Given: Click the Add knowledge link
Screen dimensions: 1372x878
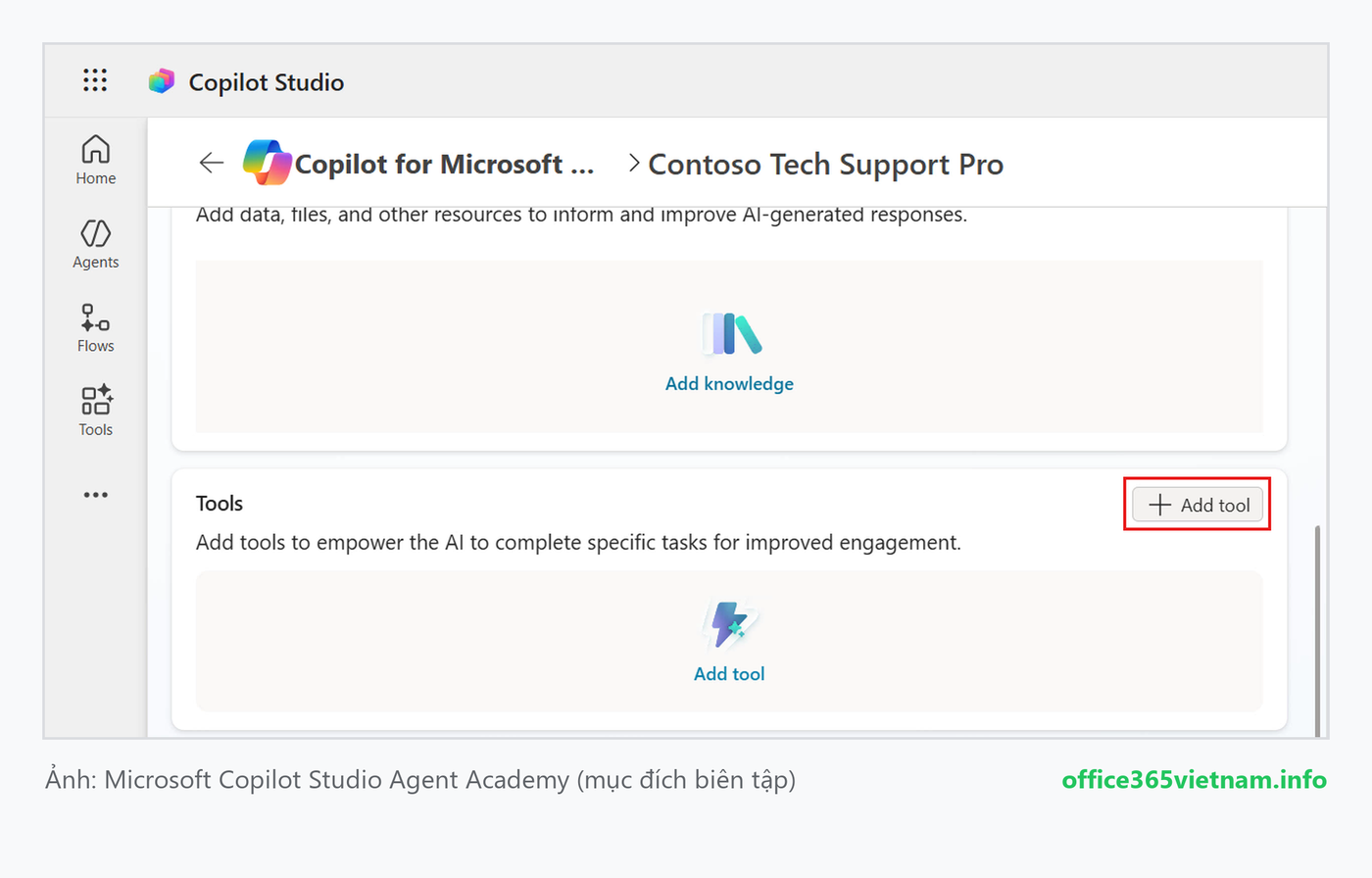Looking at the screenshot, I should point(729,384).
